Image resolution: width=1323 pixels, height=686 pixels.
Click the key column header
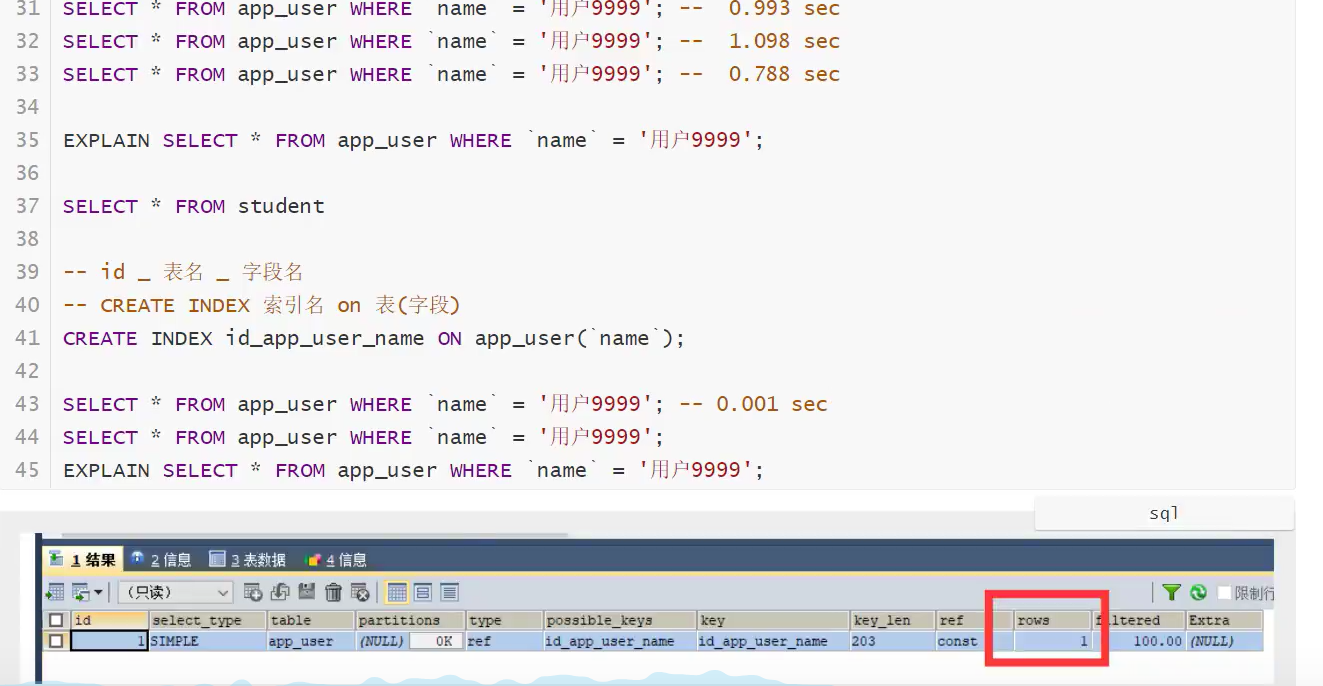(773, 620)
